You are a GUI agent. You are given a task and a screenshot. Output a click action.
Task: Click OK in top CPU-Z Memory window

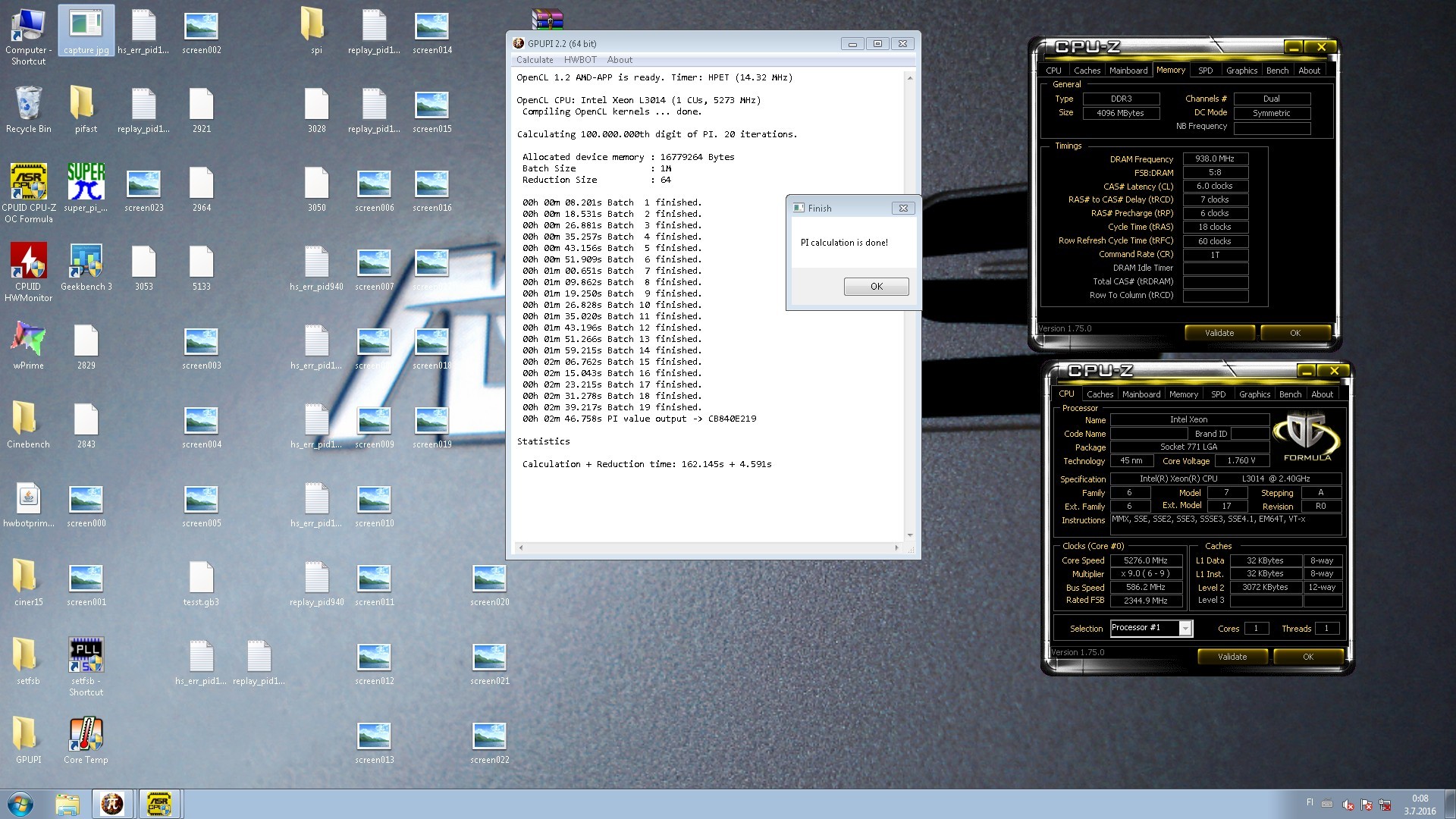[x=1295, y=333]
